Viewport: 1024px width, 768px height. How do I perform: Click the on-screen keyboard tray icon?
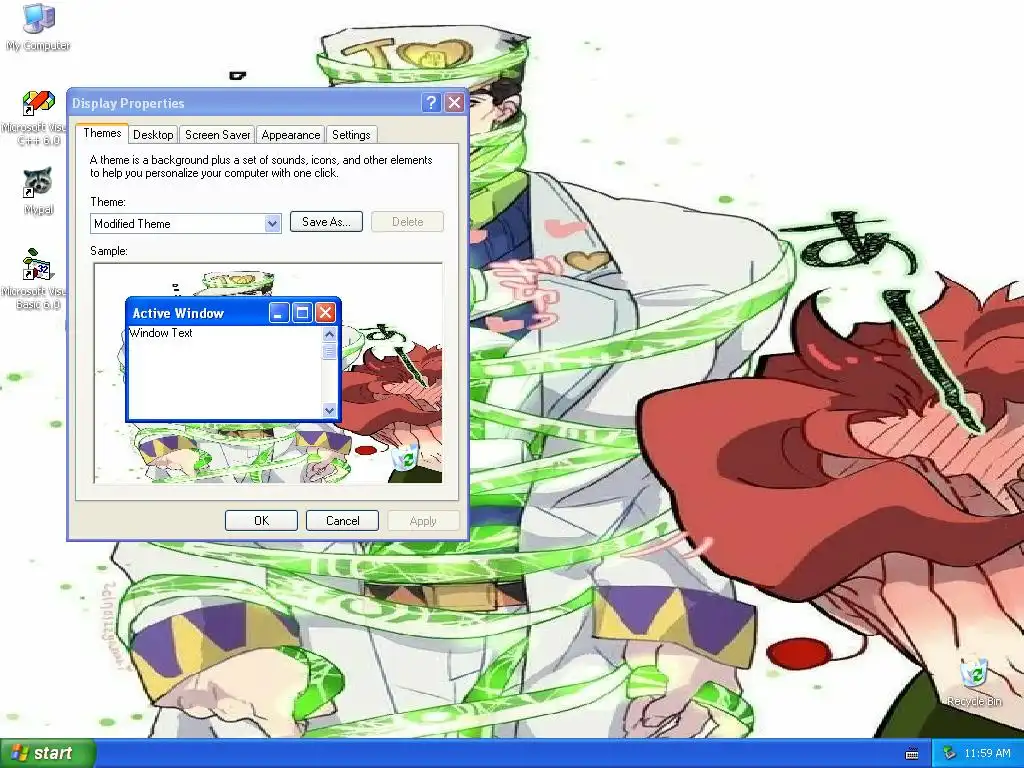click(912, 754)
